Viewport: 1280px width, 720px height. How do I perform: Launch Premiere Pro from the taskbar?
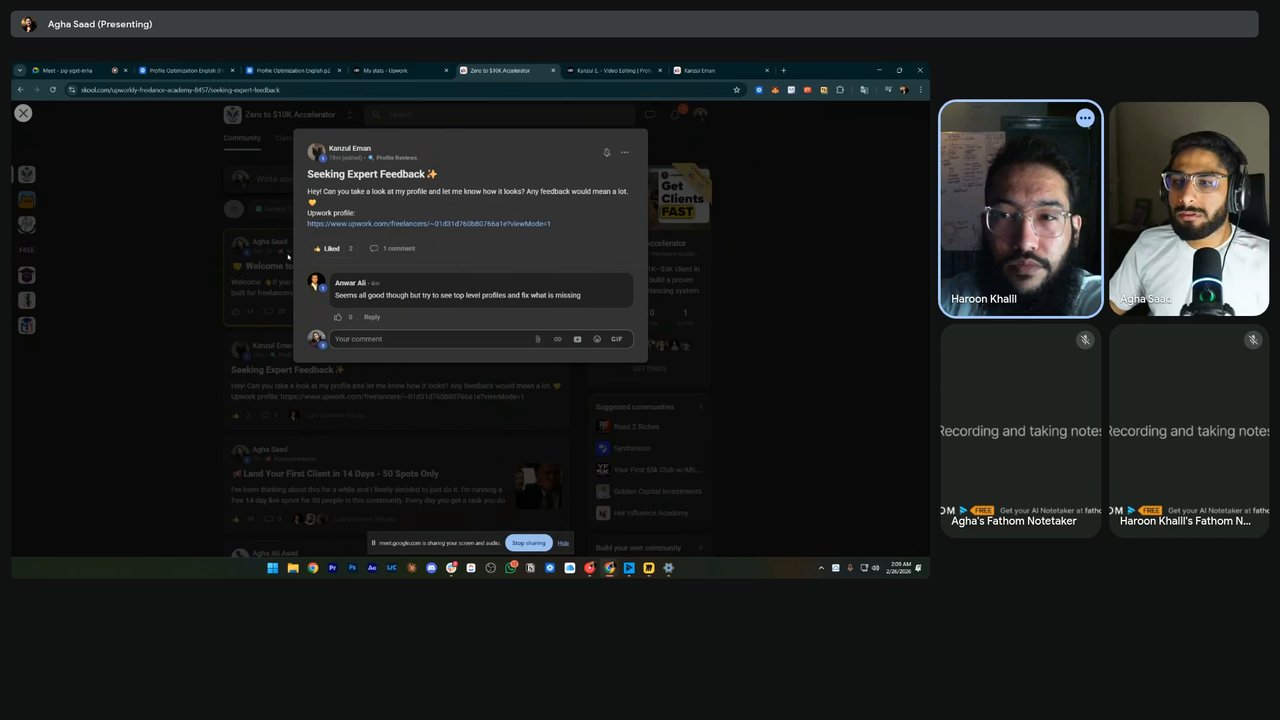333,568
